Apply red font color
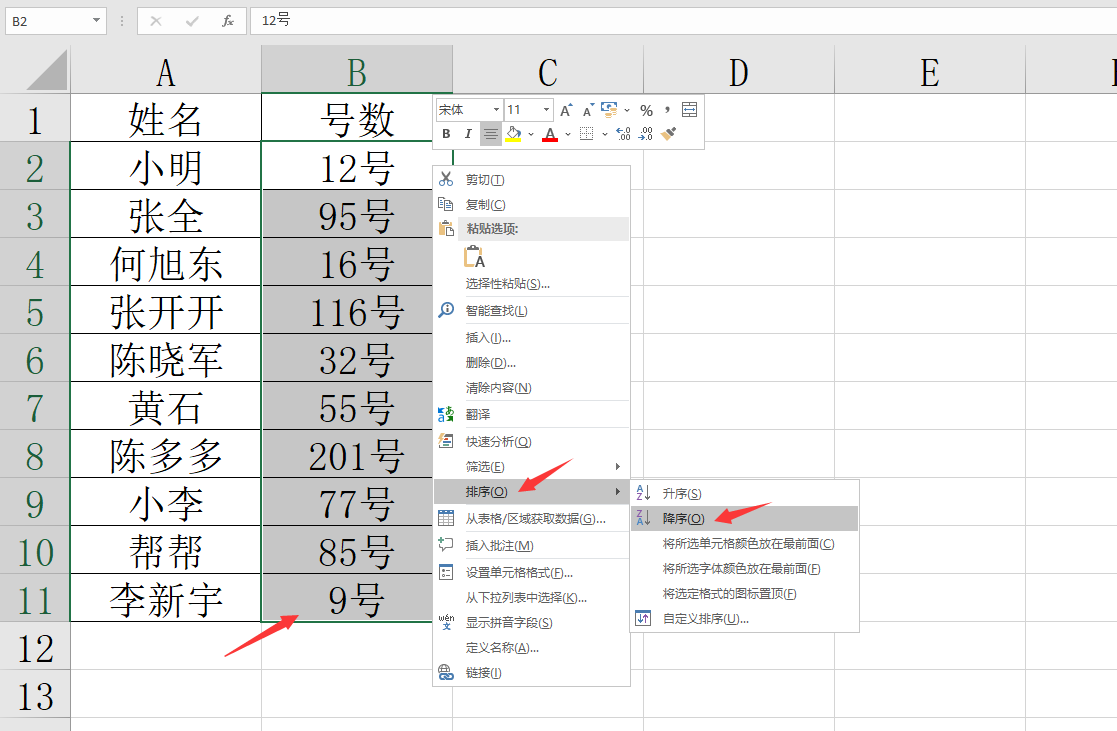This screenshot has width=1117, height=731. coord(550,133)
